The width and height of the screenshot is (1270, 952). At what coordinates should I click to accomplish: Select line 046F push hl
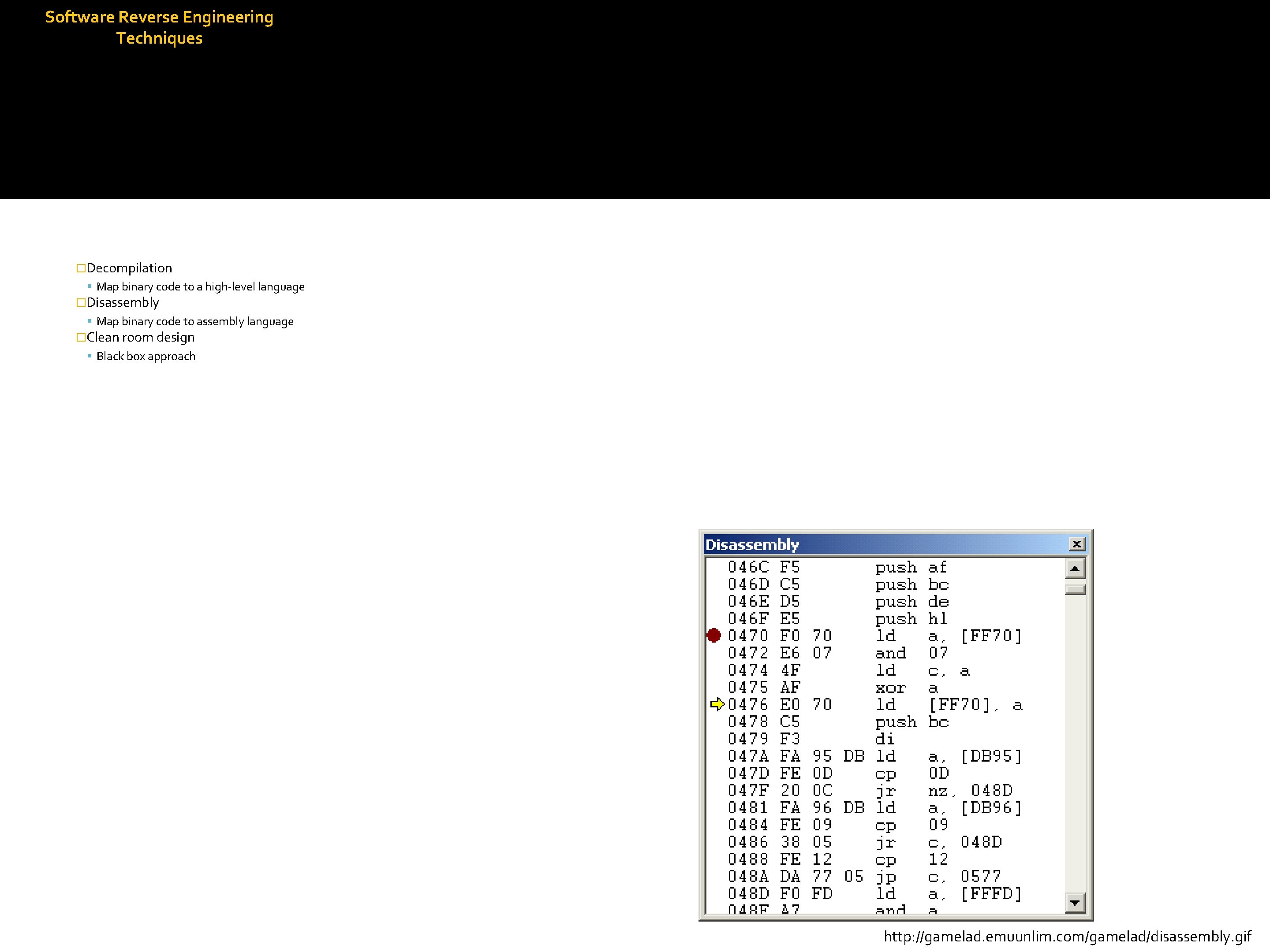tap(837, 619)
